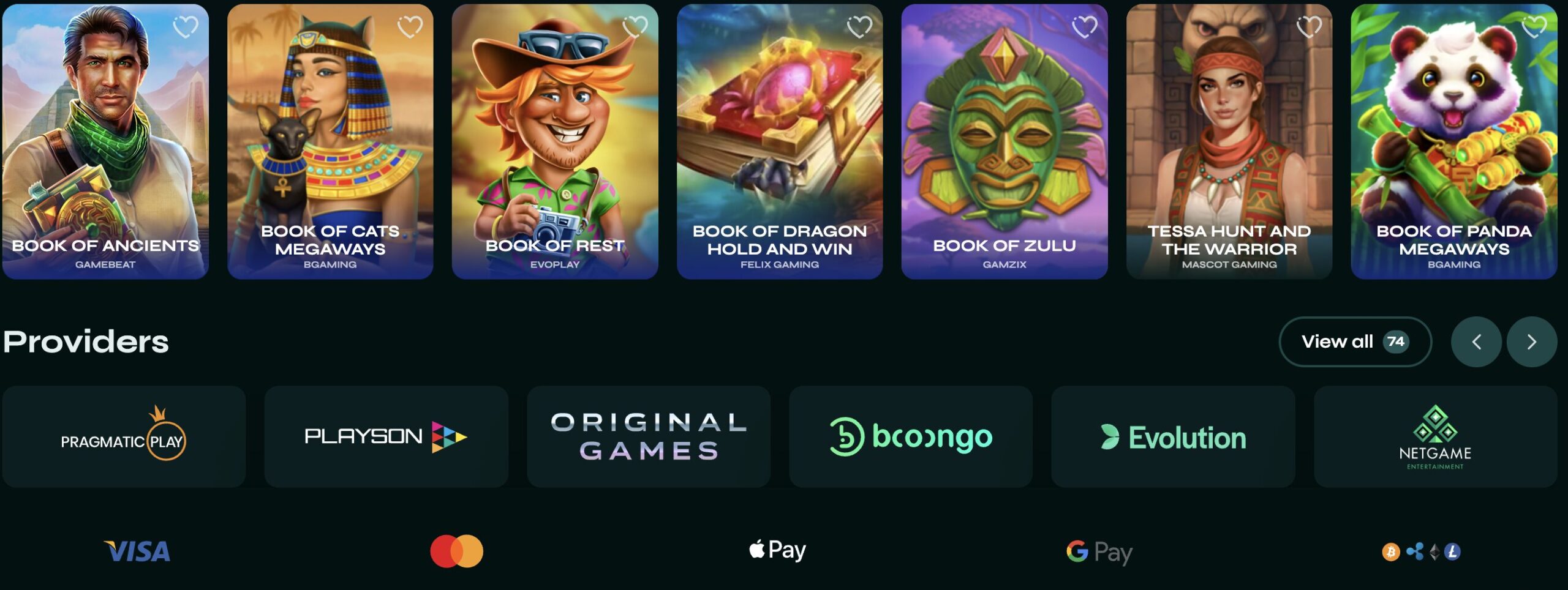
Task: Click View all providers button
Action: click(x=1355, y=342)
